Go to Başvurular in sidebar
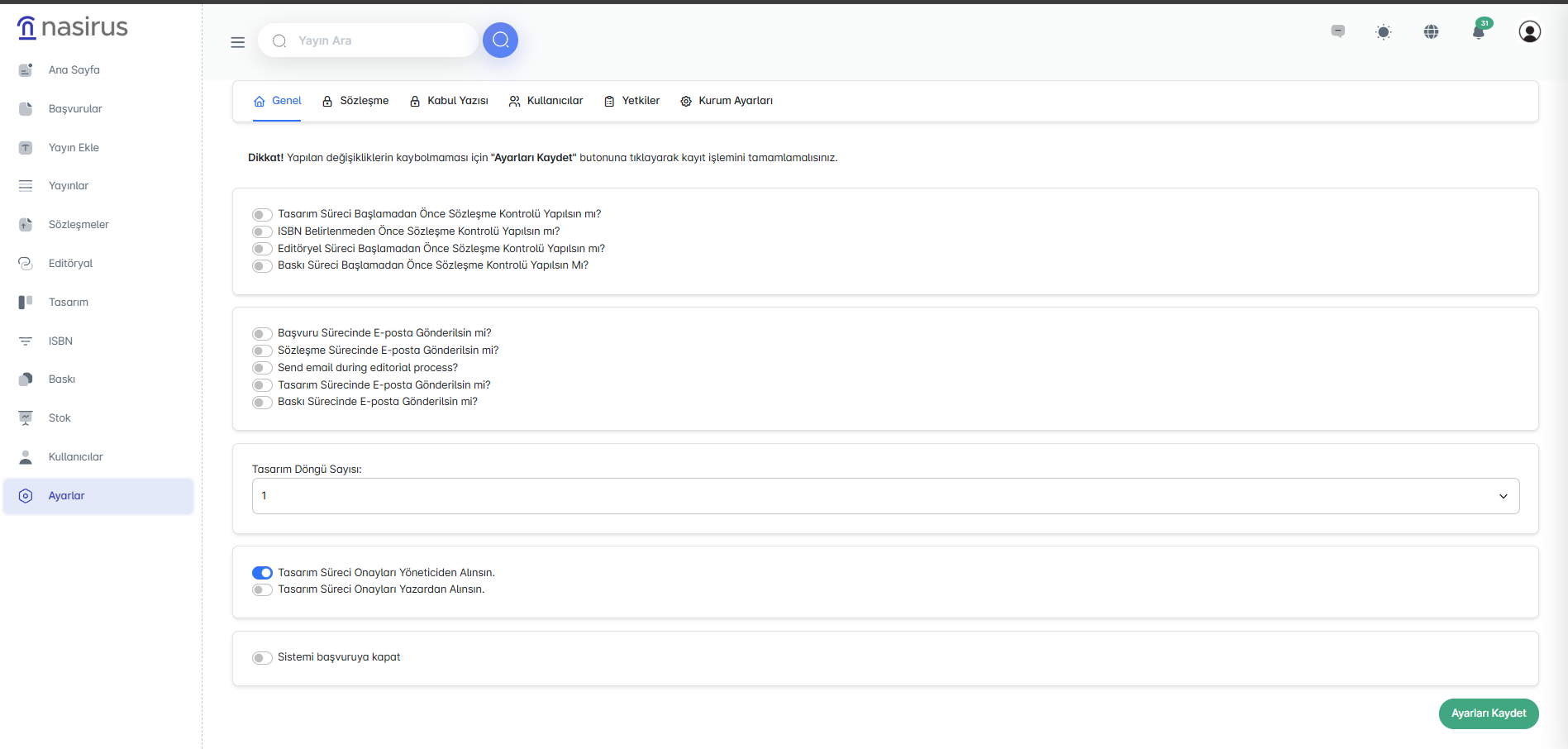 [x=75, y=109]
